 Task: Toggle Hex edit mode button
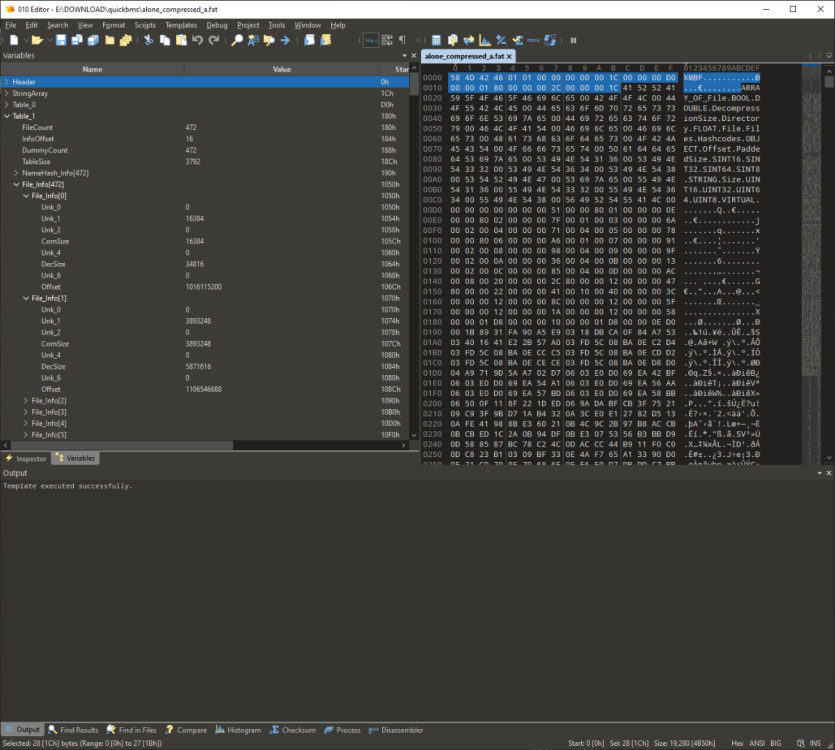tap(370, 40)
